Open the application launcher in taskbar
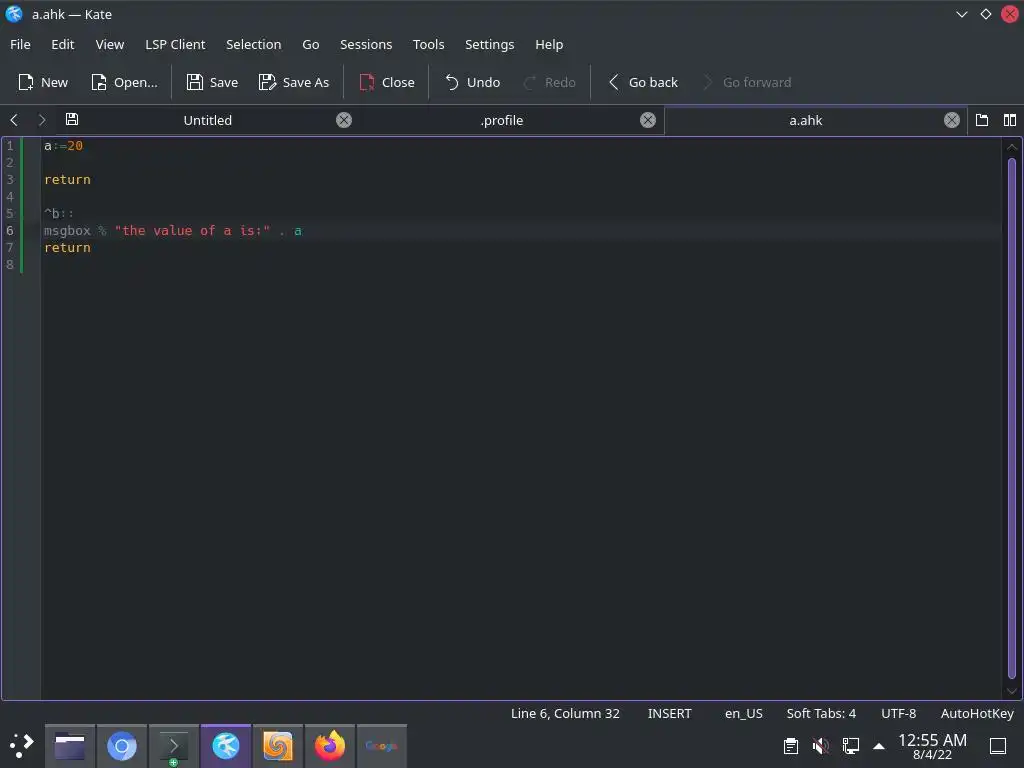 coord(22,746)
